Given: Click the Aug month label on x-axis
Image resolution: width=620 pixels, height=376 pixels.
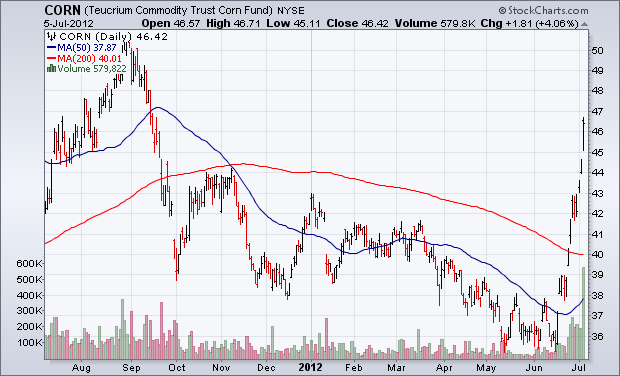Looking at the screenshot, I should coord(81,368).
